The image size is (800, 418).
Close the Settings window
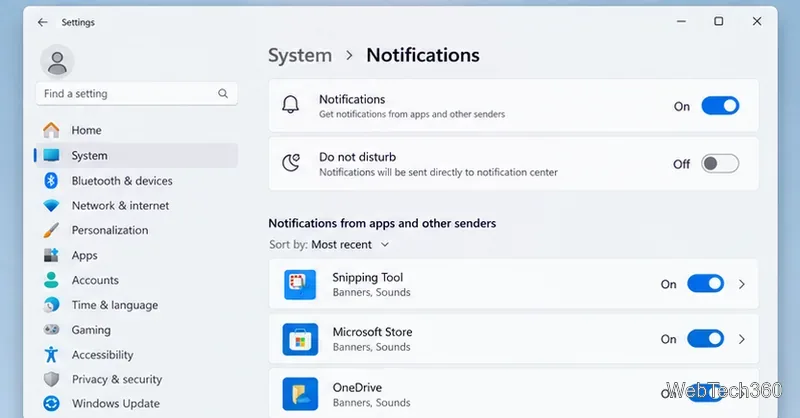coord(757,21)
